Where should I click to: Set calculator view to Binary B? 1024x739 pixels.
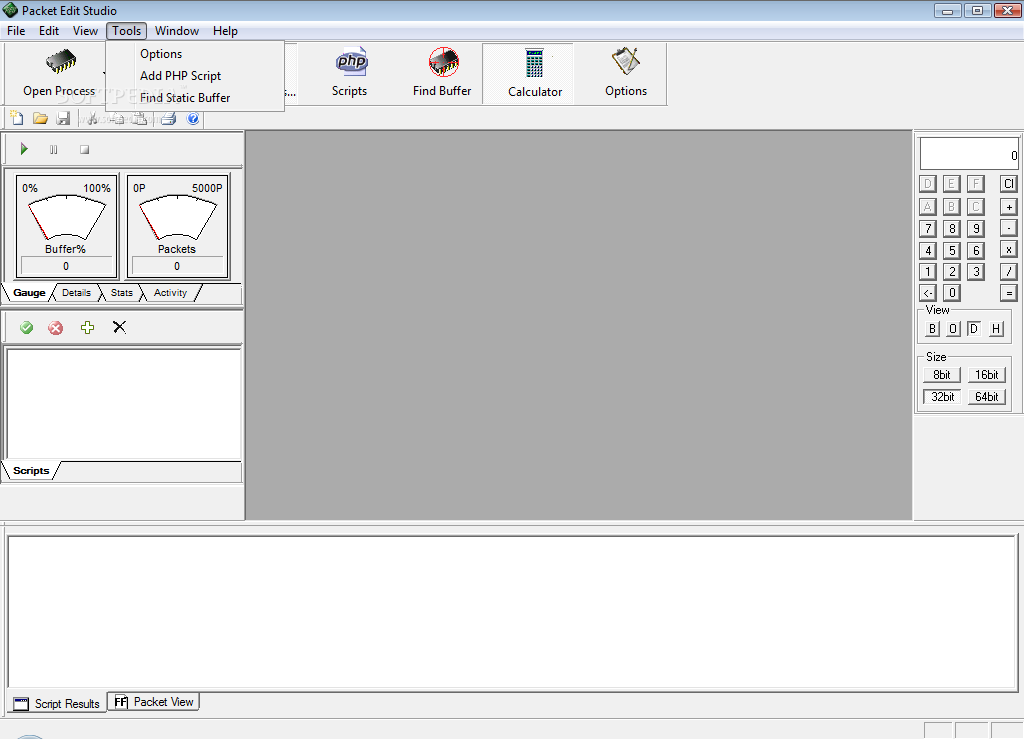[x=932, y=328]
